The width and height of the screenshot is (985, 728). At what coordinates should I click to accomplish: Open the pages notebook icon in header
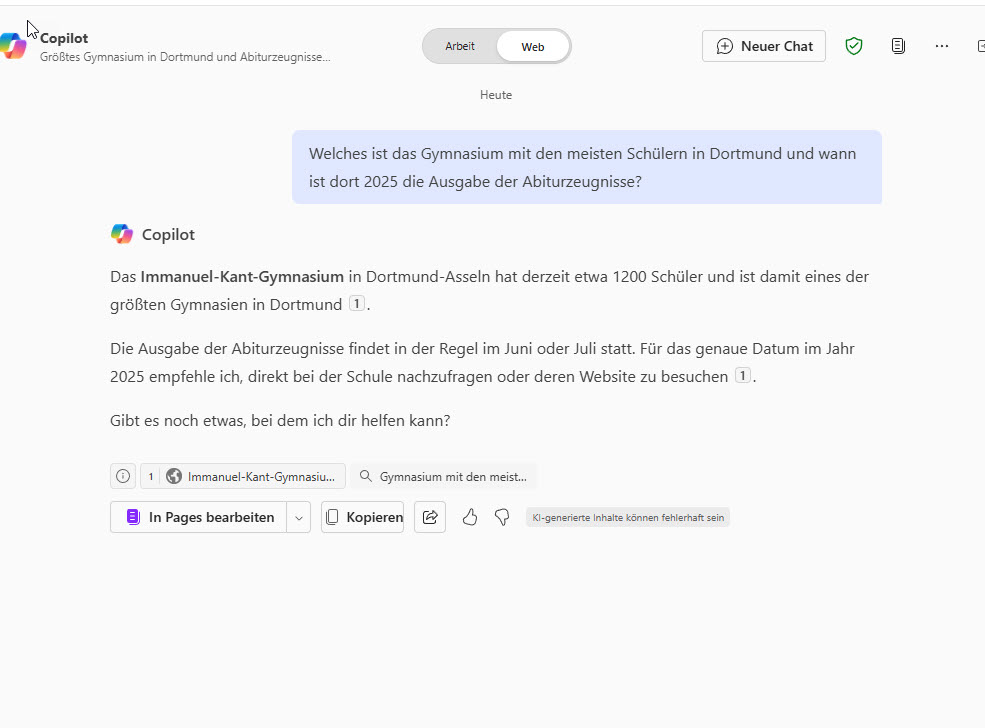pos(898,46)
